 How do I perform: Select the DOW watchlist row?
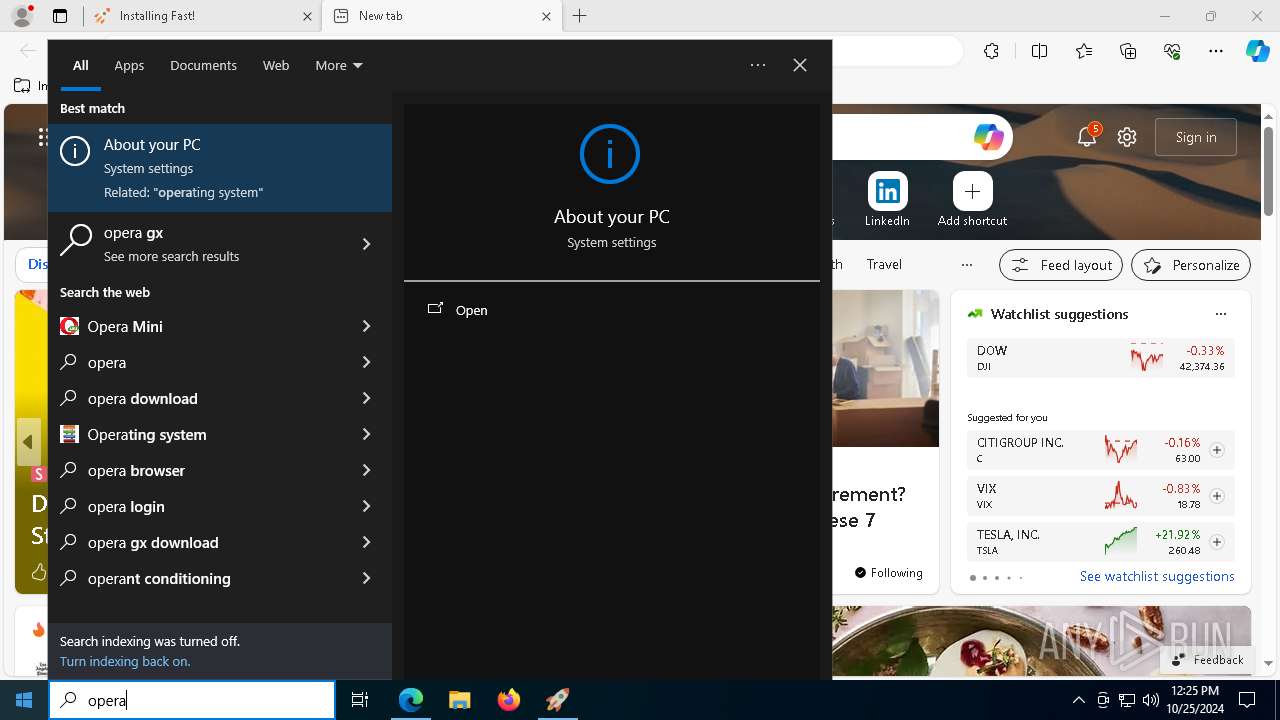click(1100, 358)
